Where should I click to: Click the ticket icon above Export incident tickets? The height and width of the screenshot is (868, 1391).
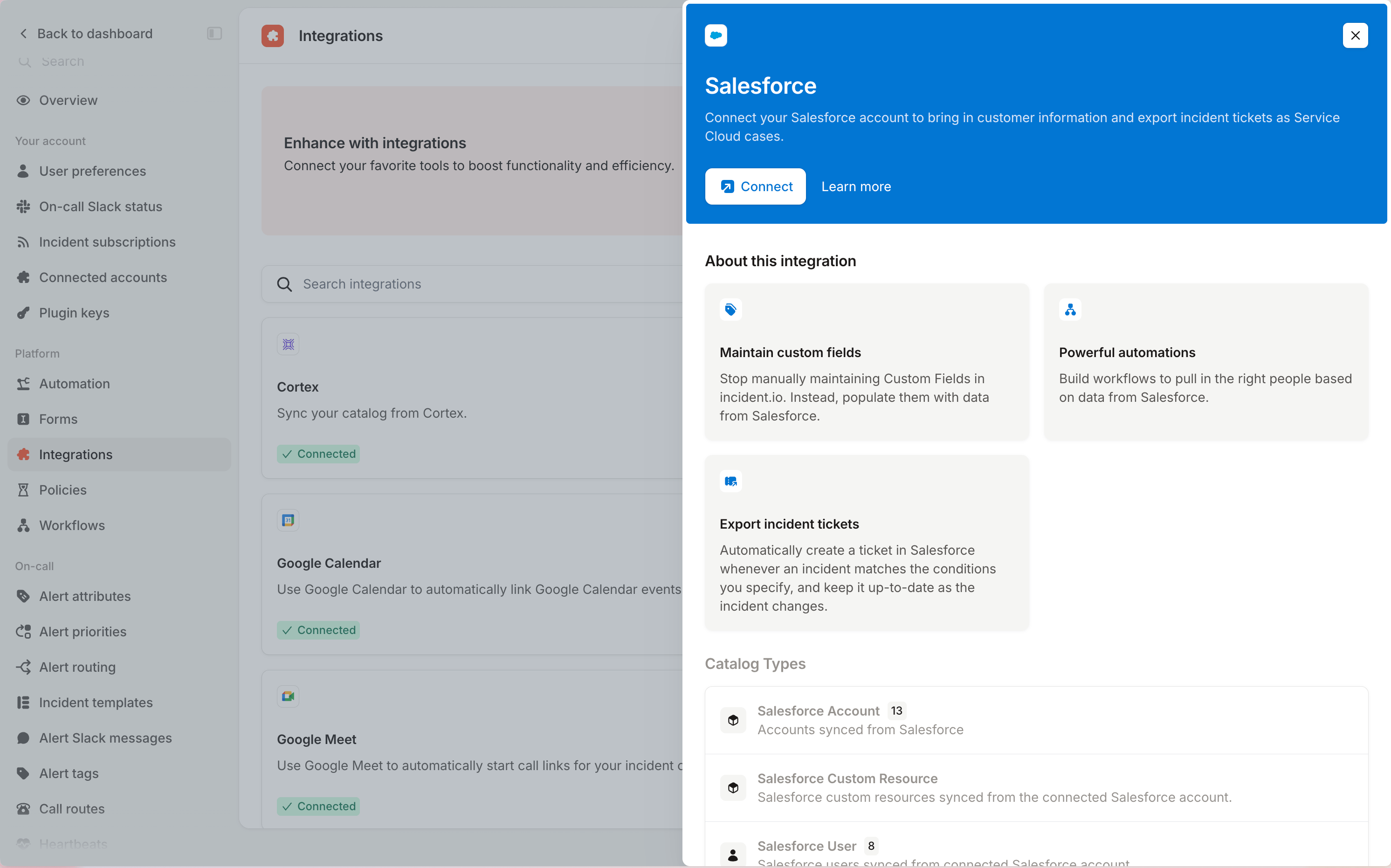point(731,482)
